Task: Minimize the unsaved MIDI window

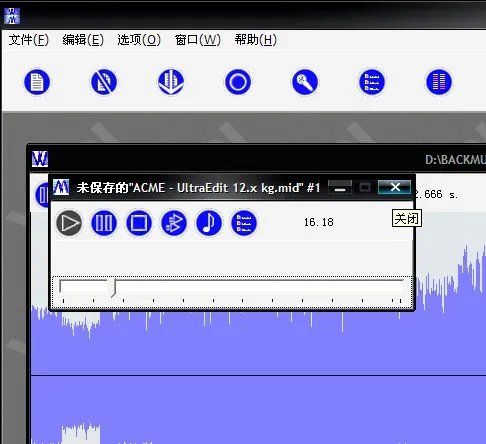Action: pos(340,187)
